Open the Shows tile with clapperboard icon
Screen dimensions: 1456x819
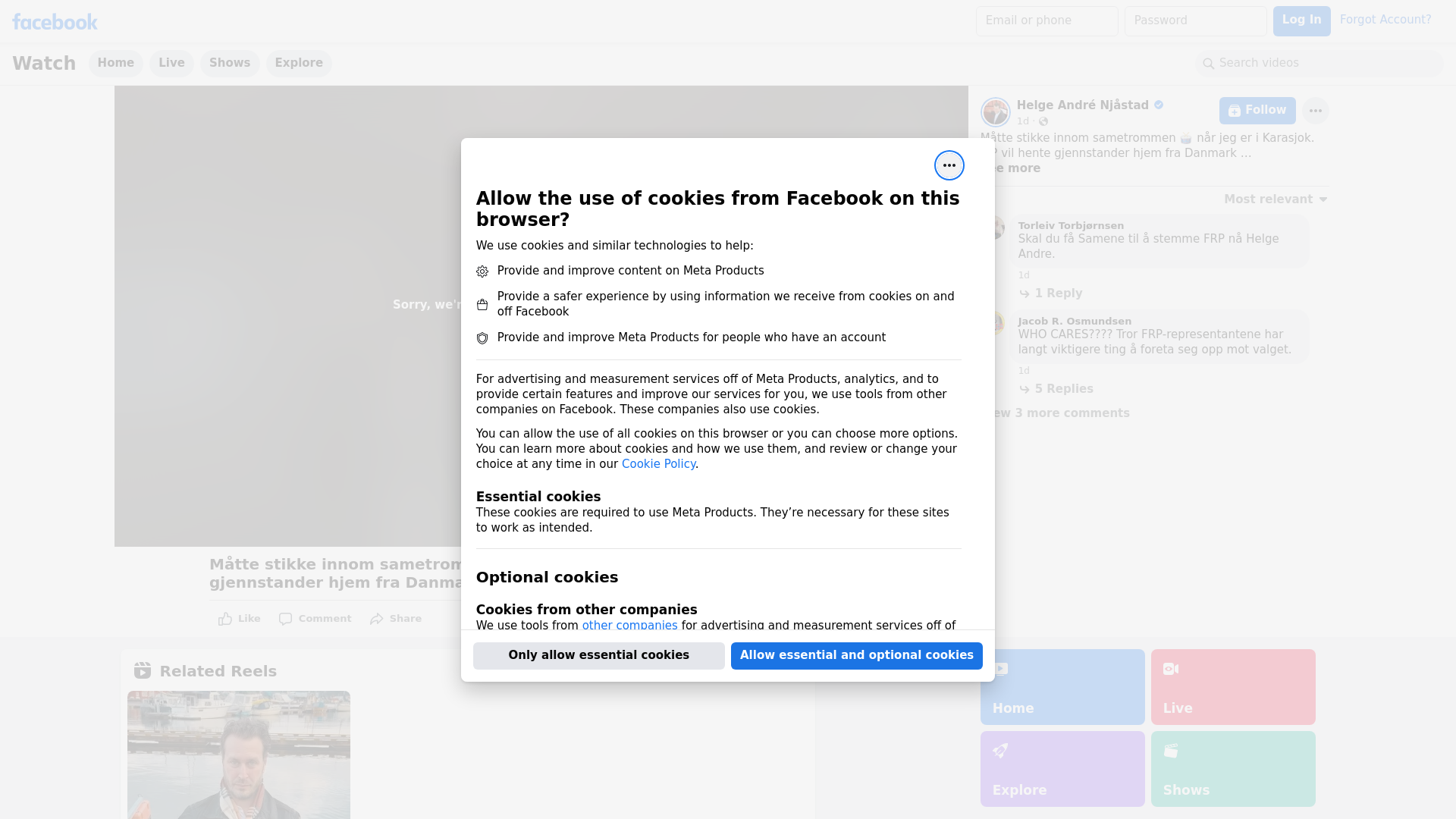(x=1233, y=769)
